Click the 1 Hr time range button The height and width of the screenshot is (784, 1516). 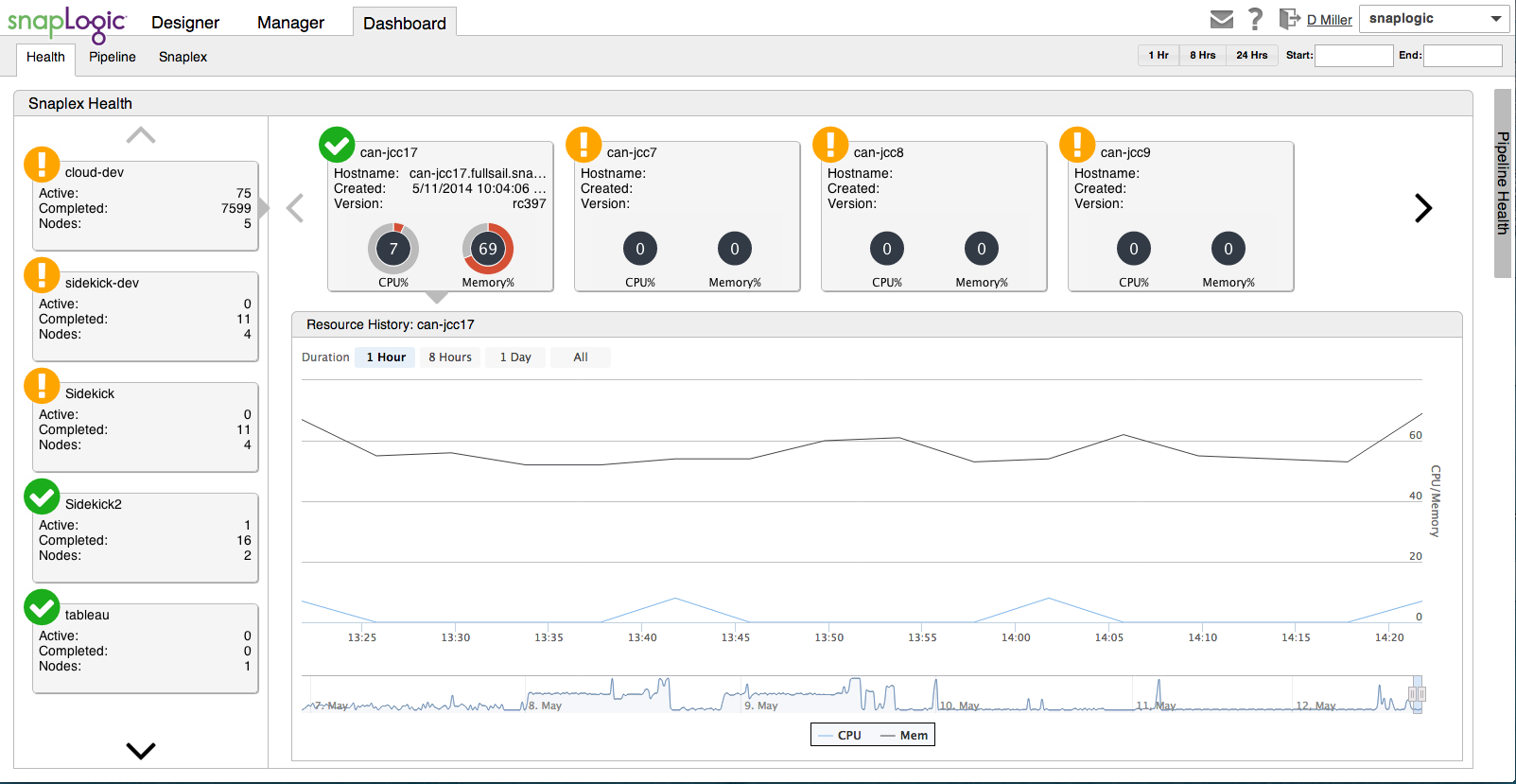(1159, 56)
